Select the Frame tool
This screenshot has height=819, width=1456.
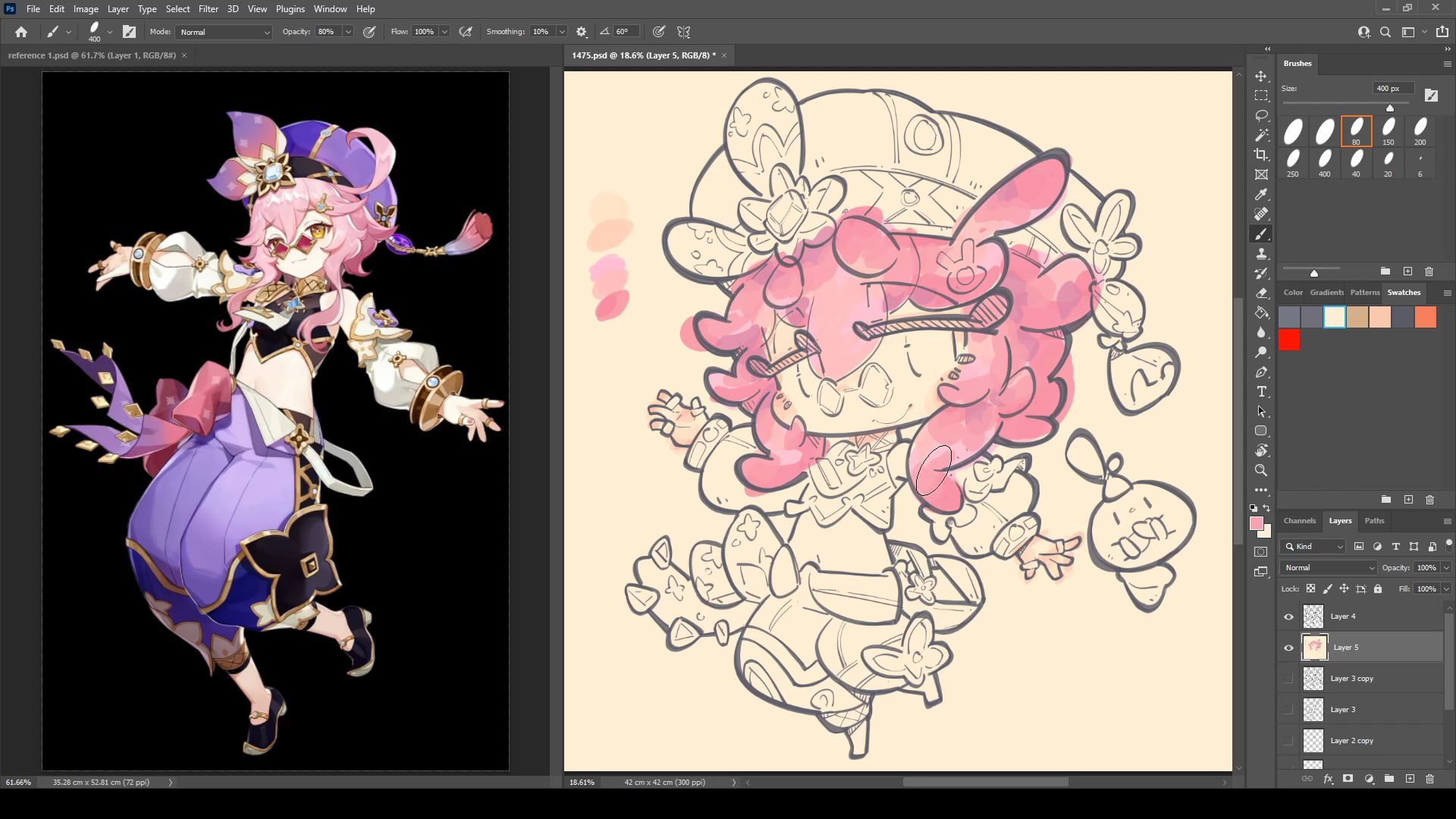(x=1261, y=174)
